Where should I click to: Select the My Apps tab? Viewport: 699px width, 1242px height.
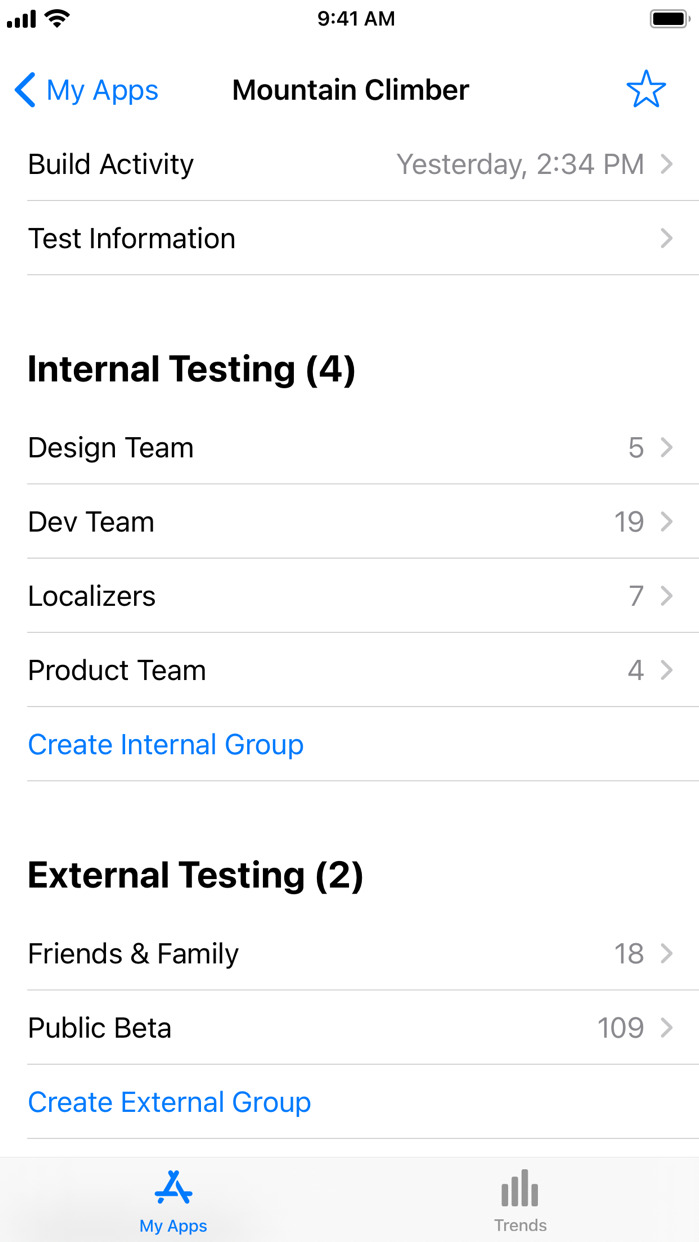173,1201
